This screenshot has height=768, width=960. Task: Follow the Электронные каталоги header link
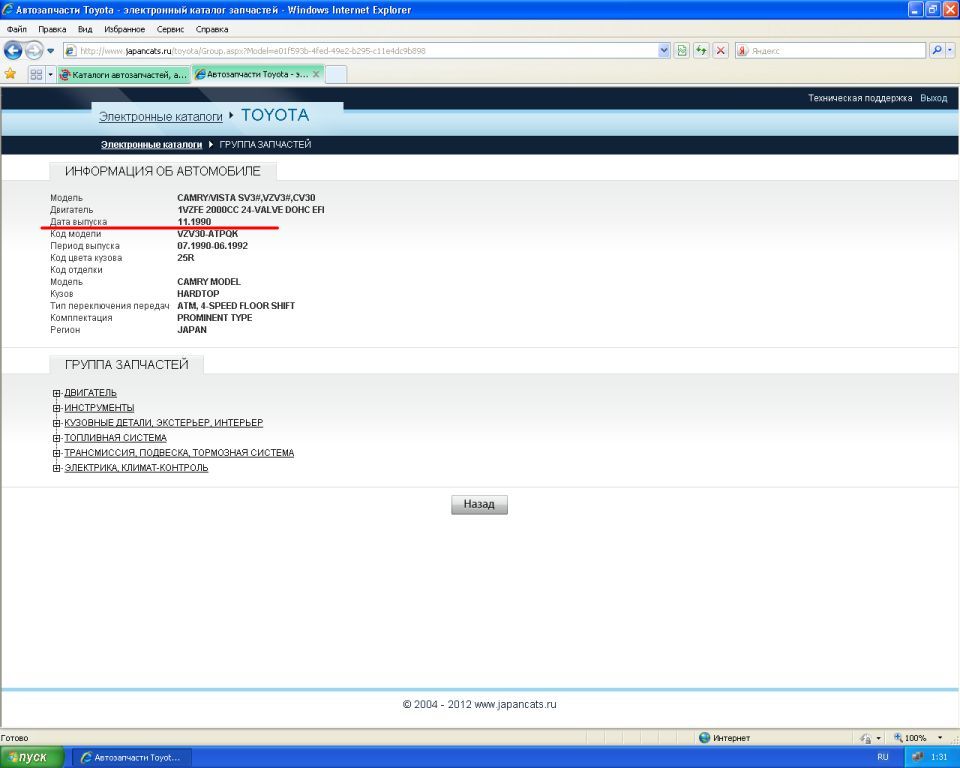(x=160, y=117)
